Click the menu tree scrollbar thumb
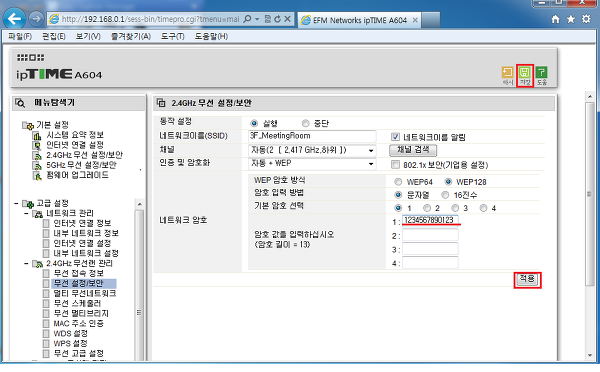The image size is (600, 372). pos(139,285)
